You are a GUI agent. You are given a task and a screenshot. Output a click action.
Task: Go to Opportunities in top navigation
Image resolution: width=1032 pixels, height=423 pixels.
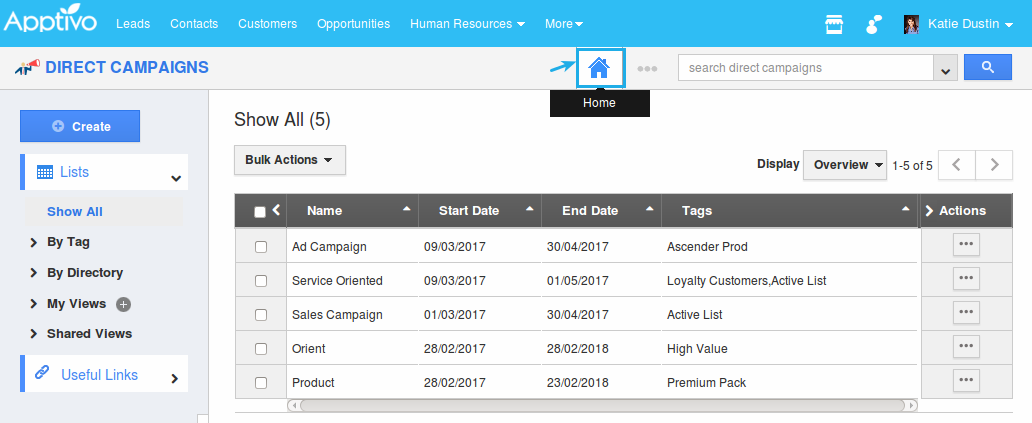(353, 24)
